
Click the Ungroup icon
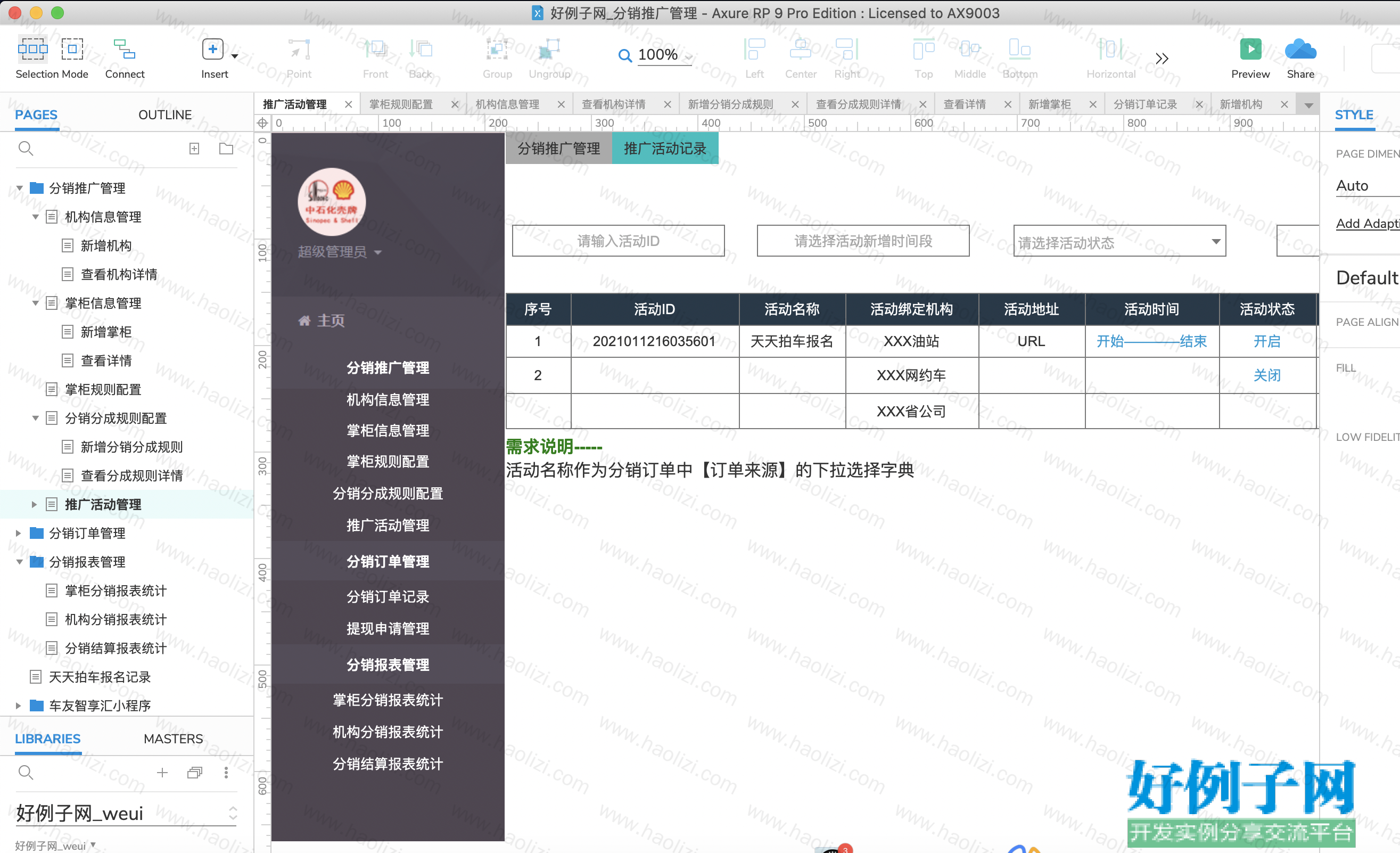click(x=549, y=50)
